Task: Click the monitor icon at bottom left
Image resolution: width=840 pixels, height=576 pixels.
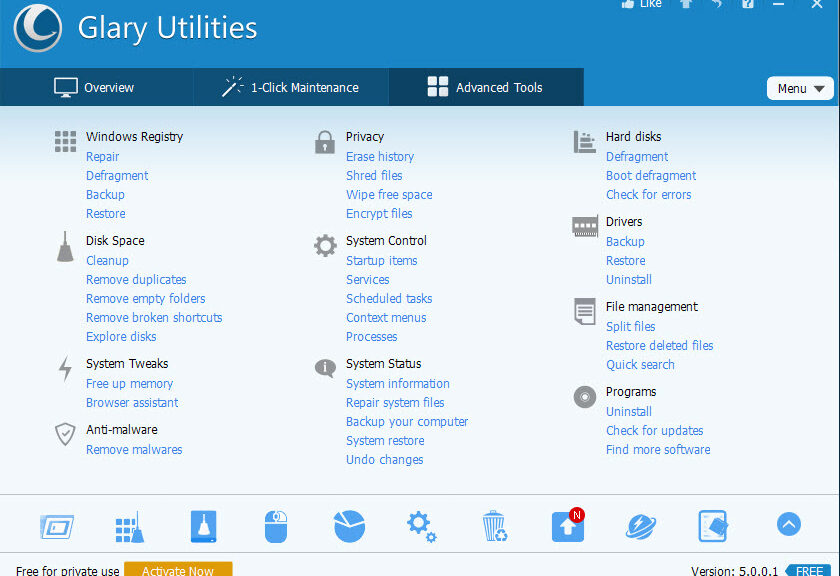Action: 57,525
